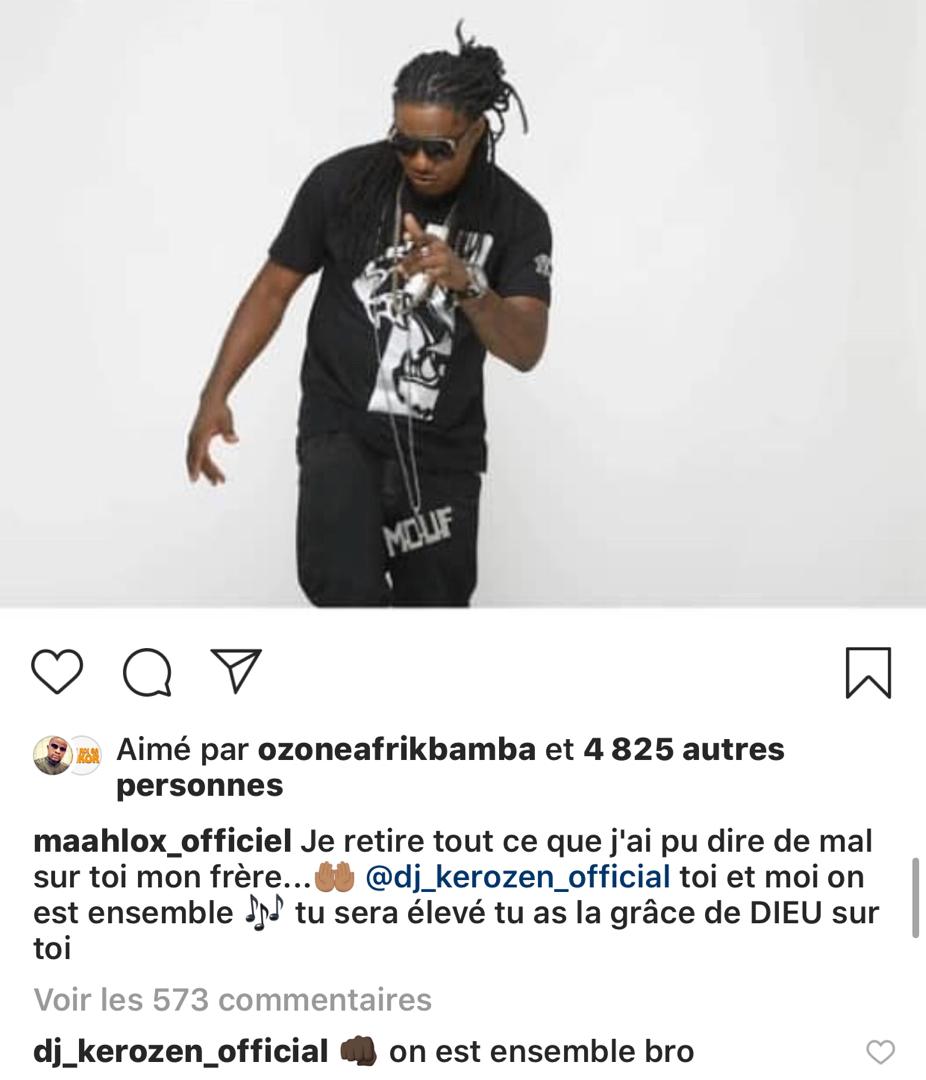Save the post with the bookmark icon
The image size is (926, 1080).
coord(868,673)
